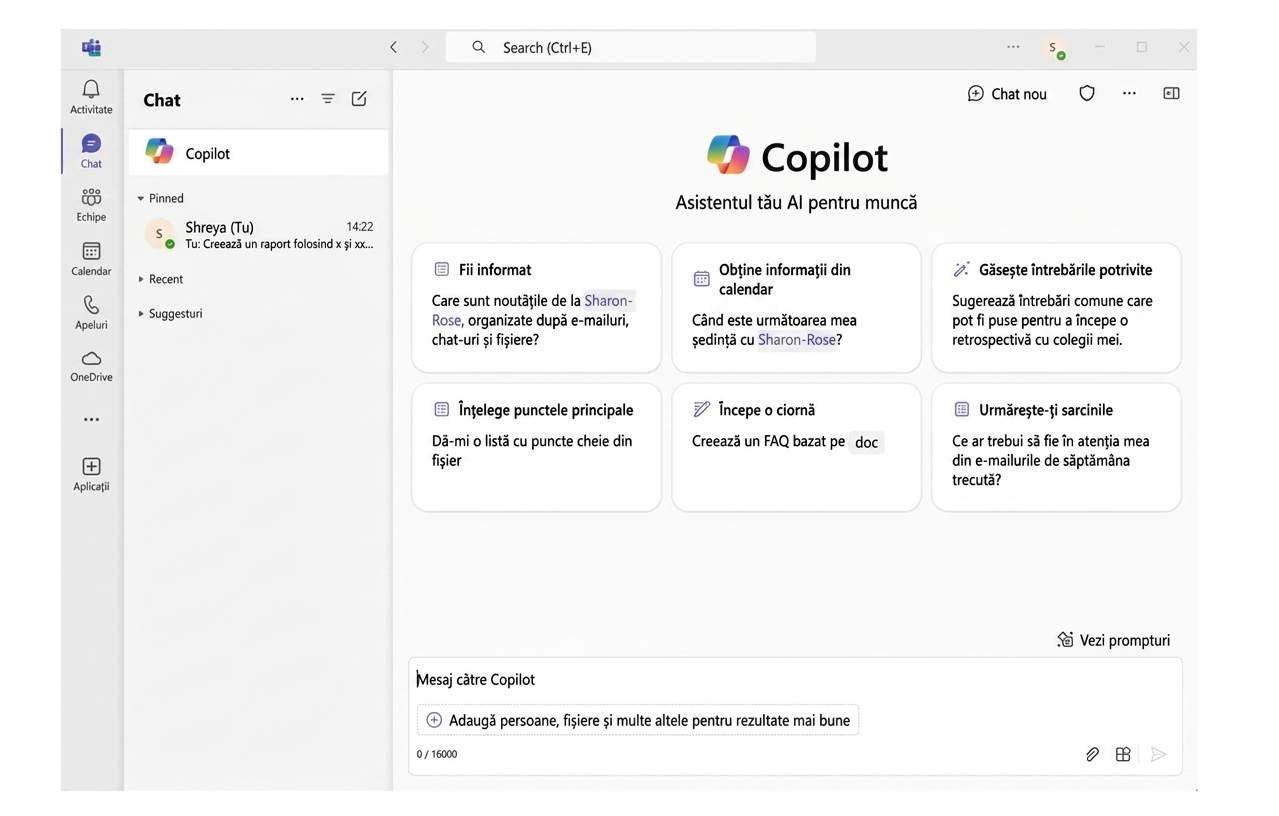This screenshot has width=1279, height=816.
Task: Open title bar settings and more ellipsis
Action: (x=1013, y=47)
